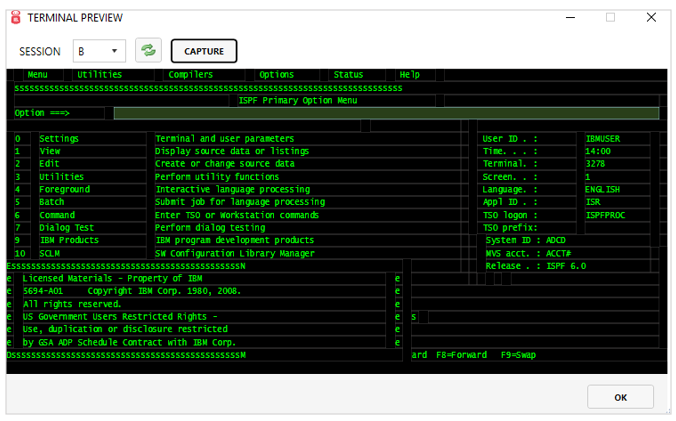Screen dimensions: 676x421
Task: Click 'Licensed Materials - Property of IBM' line
Action: click(113, 278)
